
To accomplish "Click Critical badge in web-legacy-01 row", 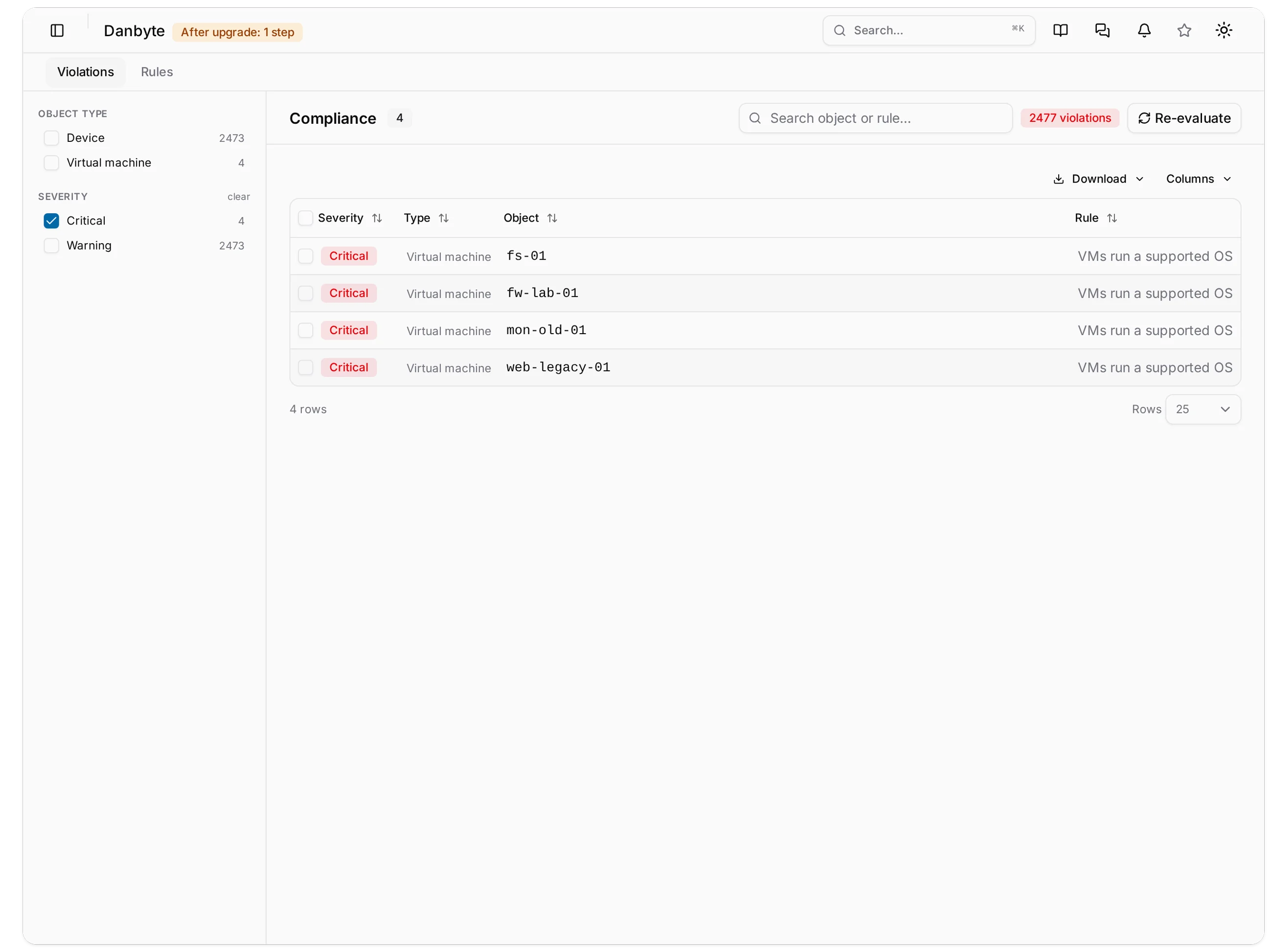I will (348, 367).
